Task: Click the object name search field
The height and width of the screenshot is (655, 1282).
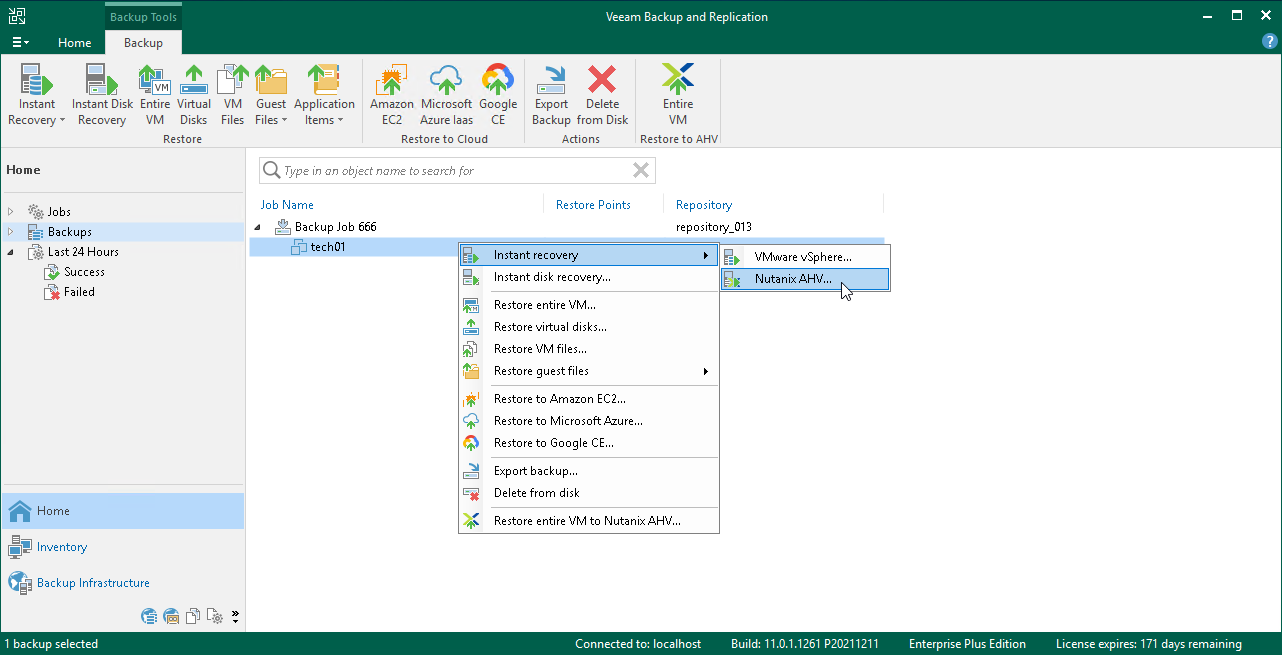Action: (x=456, y=171)
